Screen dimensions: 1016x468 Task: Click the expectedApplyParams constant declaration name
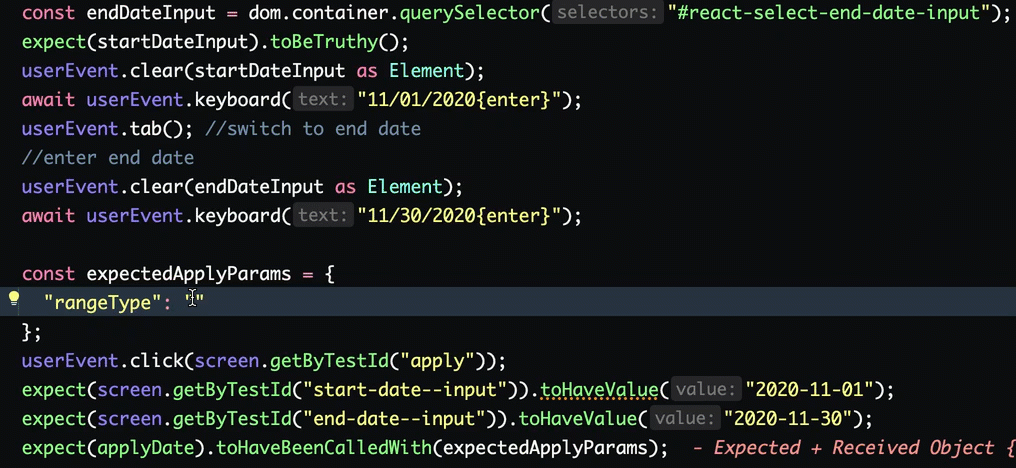[x=189, y=274]
